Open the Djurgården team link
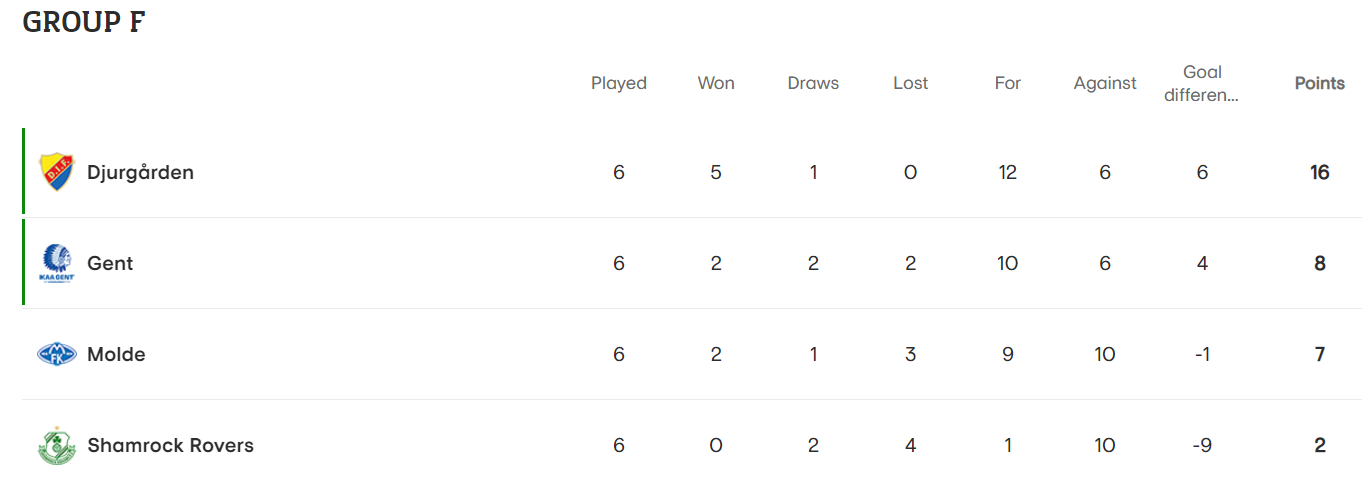The width and height of the screenshot is (1362, 477). point(140,172)
